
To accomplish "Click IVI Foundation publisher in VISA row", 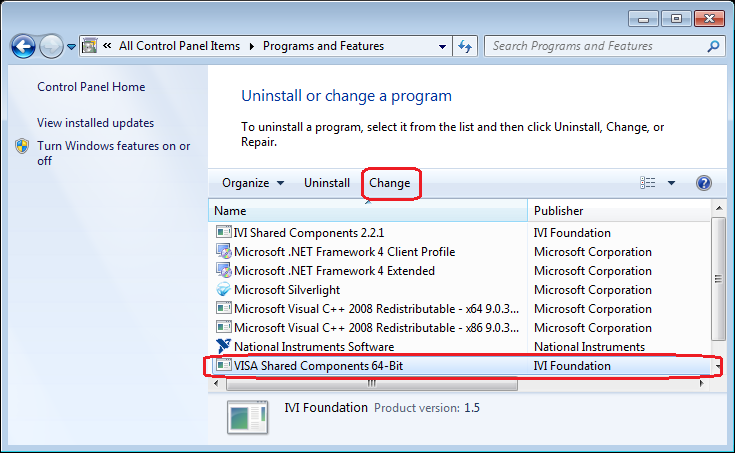I will pyautogui.click(x=572, y=366).
